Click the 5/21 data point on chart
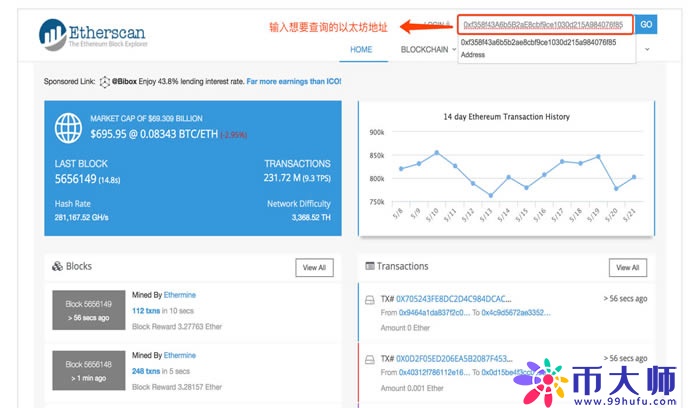Viewport: 700px width, 408px height. pos(634,177)
